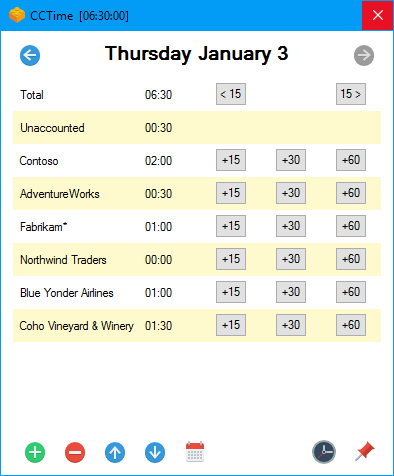
Task: Close the CCTime window
Action: [x=378, y=15]
